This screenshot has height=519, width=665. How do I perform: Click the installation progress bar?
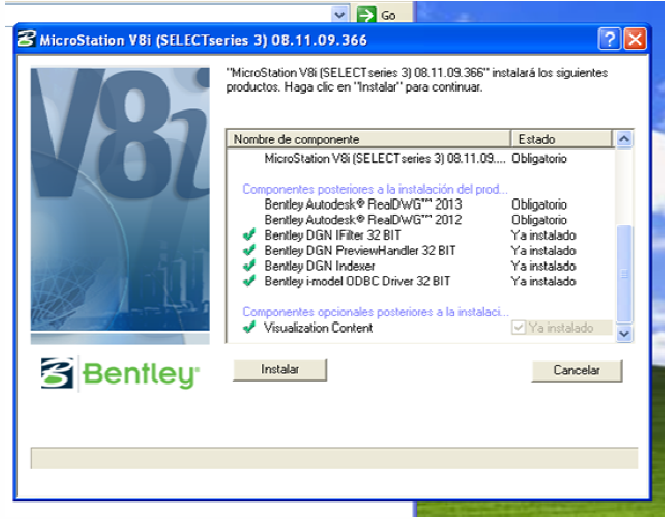(x=334, y=458)
